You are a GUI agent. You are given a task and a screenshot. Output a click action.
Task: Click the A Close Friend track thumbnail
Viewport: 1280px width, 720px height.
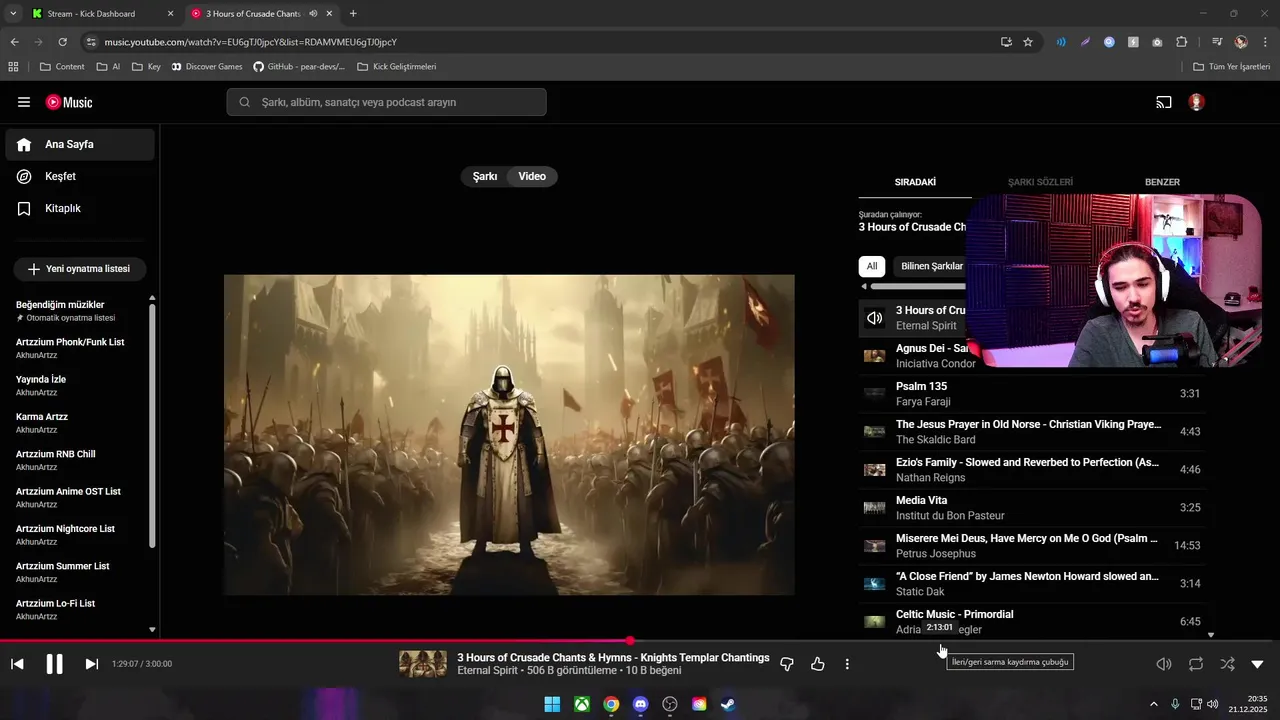(875, 584)
